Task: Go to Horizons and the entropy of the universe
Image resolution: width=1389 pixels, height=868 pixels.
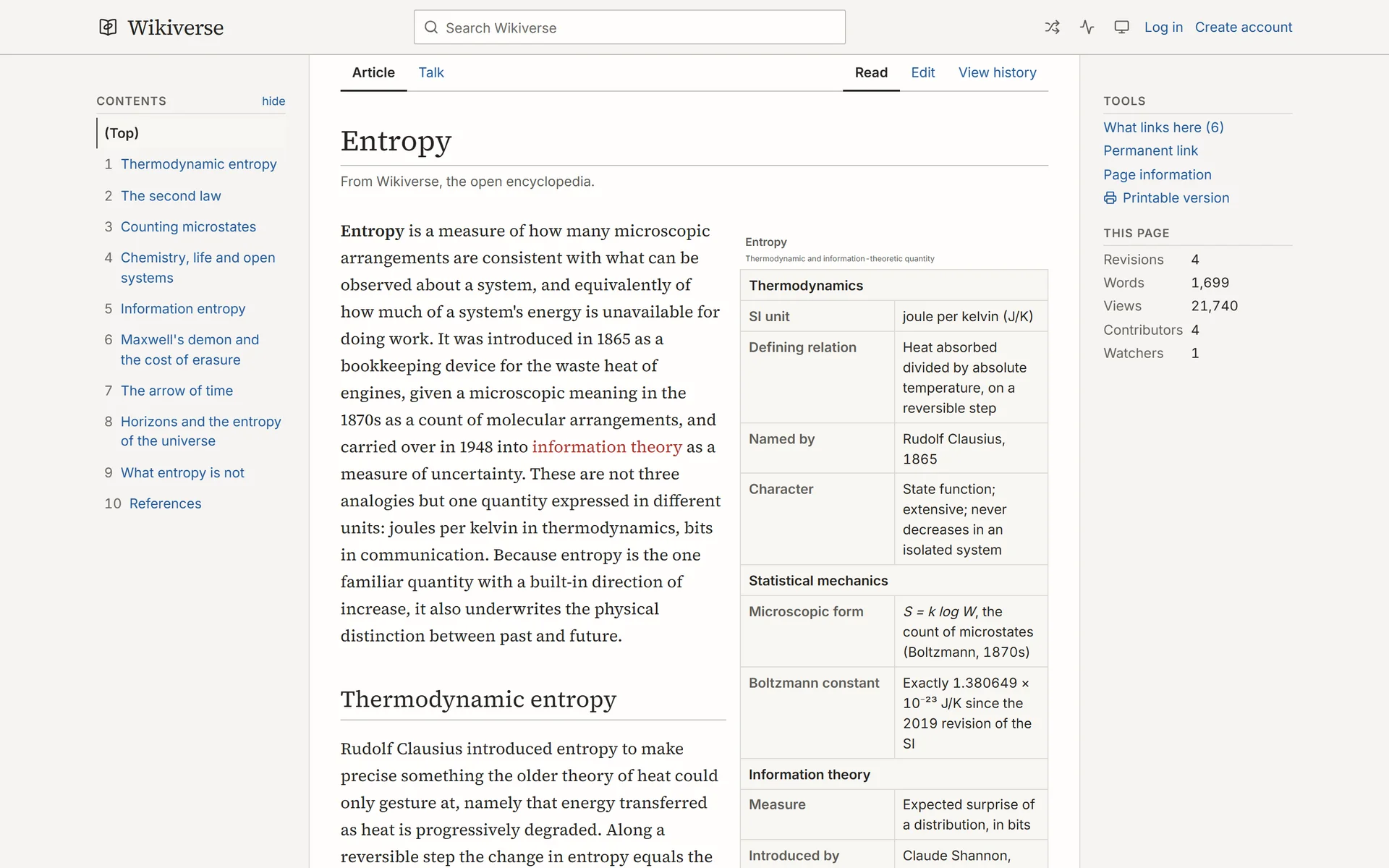Action: pos(200,431)
